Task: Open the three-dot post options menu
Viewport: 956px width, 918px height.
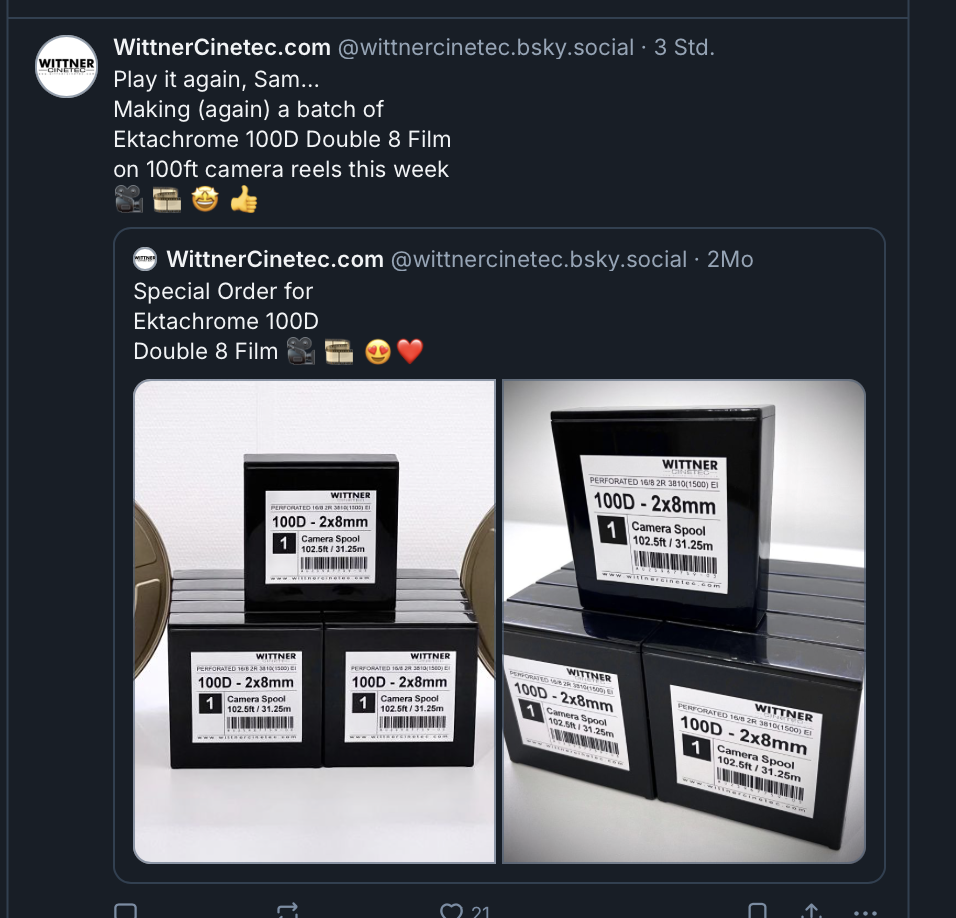Action: tap(866, 913)
